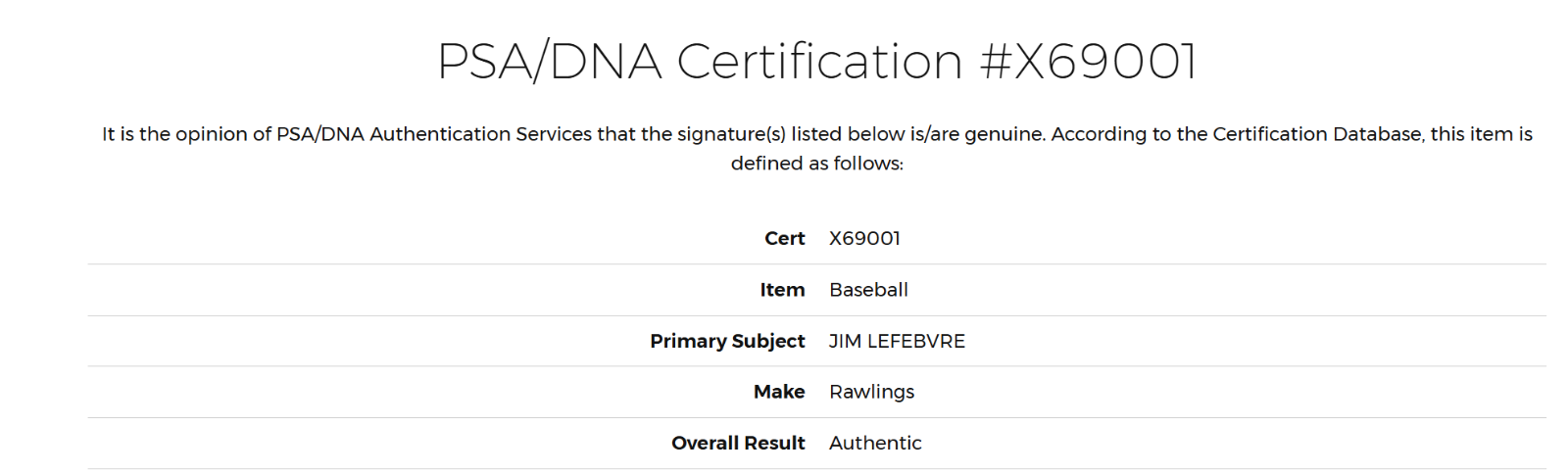The height and width of the screenshot is (474, 1568).
Task: Click the Baseball item value
Action: (x=868, y=290)
